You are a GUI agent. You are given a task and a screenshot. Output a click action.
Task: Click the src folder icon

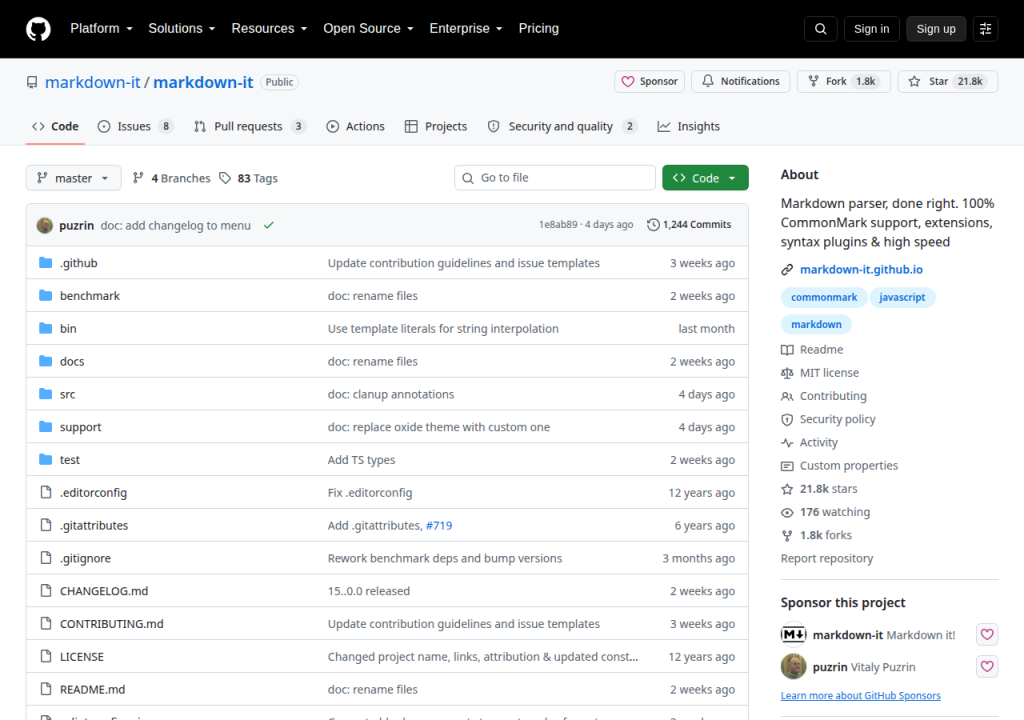pyautogui.click(x=45, y=393)
